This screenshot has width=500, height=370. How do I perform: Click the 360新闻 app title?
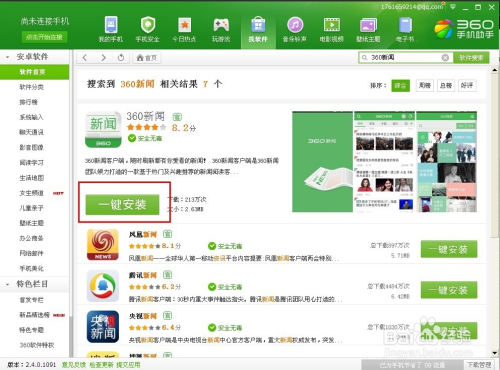pos(146,116)
